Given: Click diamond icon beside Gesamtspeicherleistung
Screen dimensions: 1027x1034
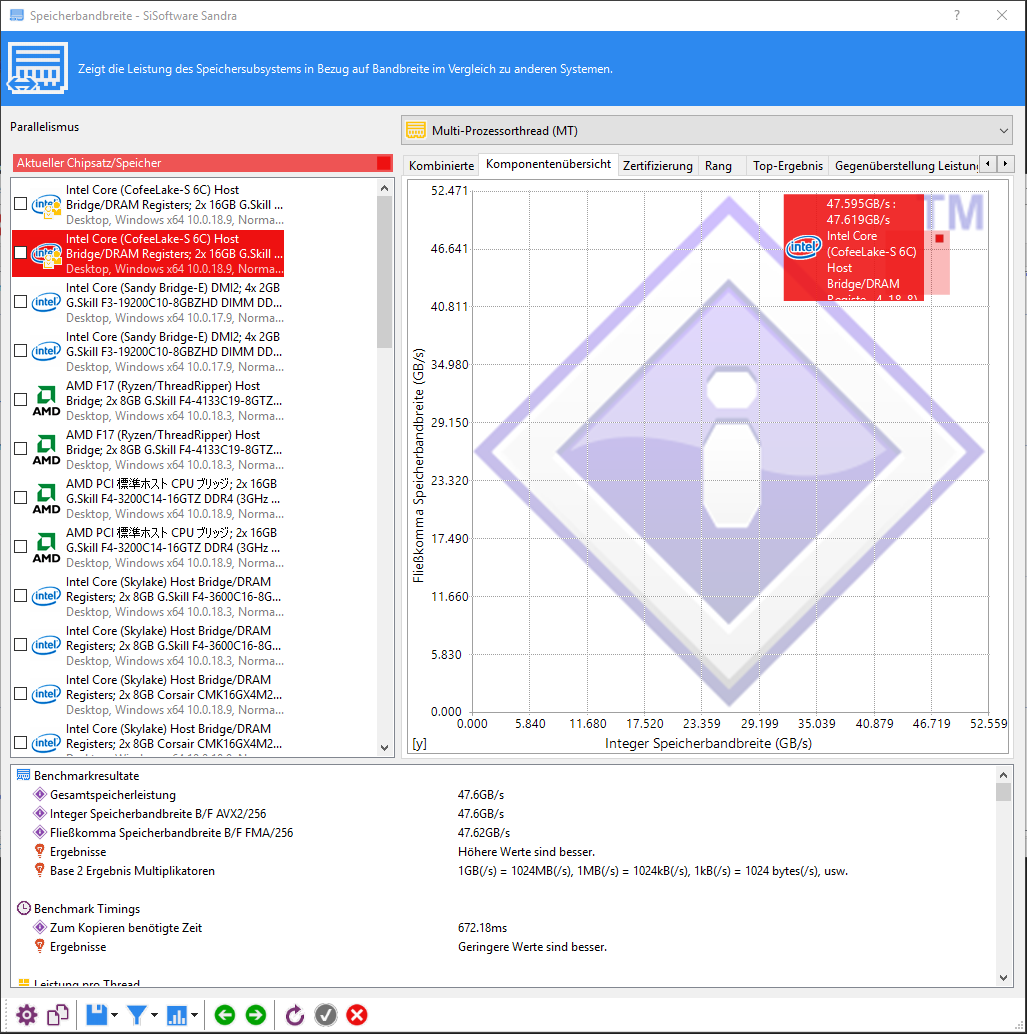Looking at the screenshot, I should (x=40, y=795).
